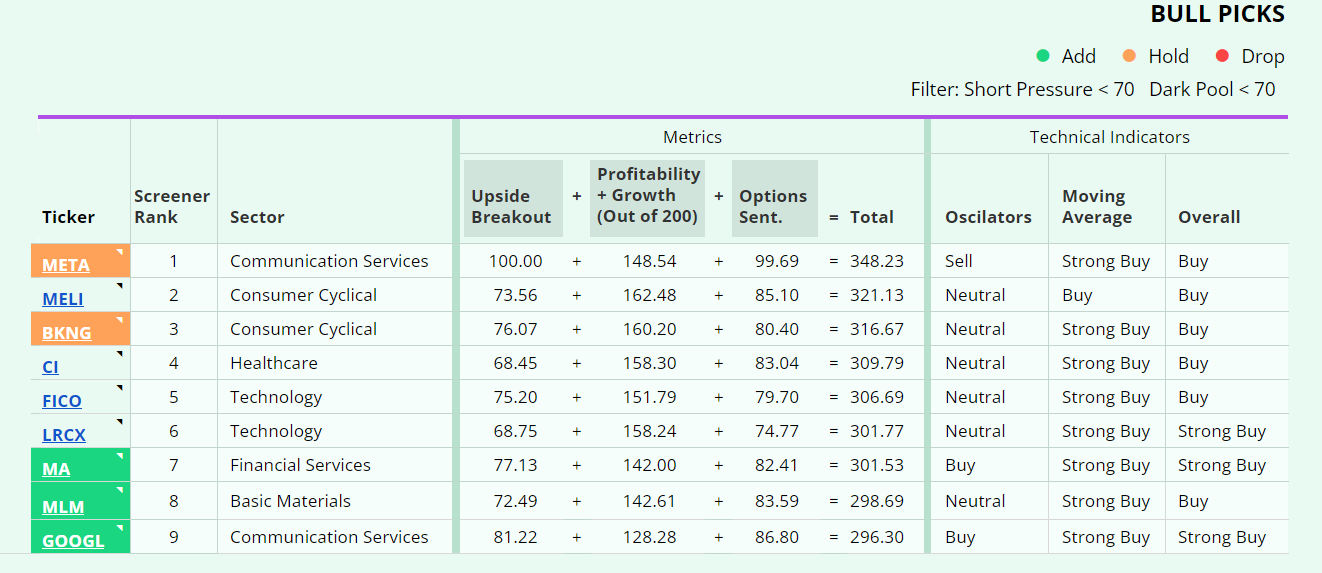Click the Short Pressure < 70 filter text
The image size is (1322, 573).
click(1049, 89)
